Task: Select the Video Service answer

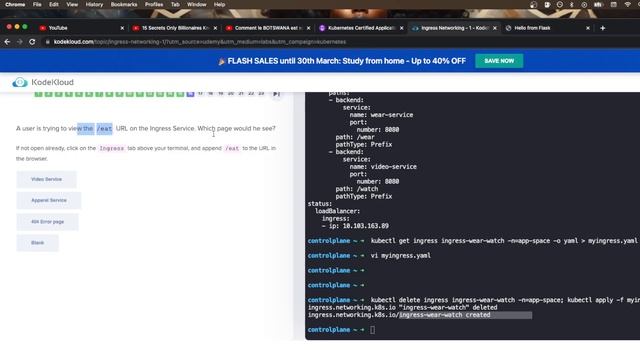Action: [46, 179]
